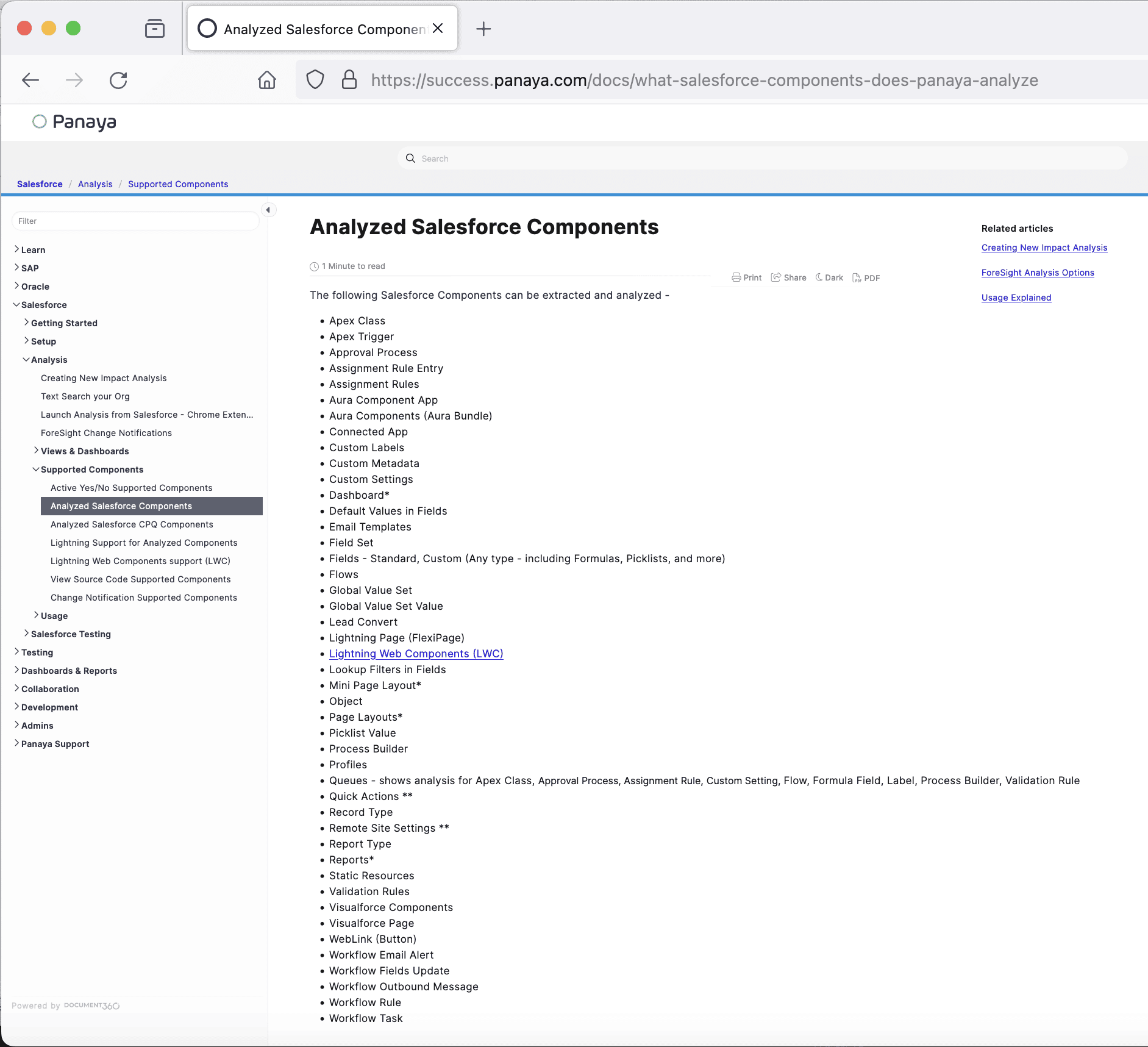Open Launch Analysis from Salesforce Chrome Extension
Image resolution: width=1148 pixels, height=1047 pixels.
pos(147,415)
